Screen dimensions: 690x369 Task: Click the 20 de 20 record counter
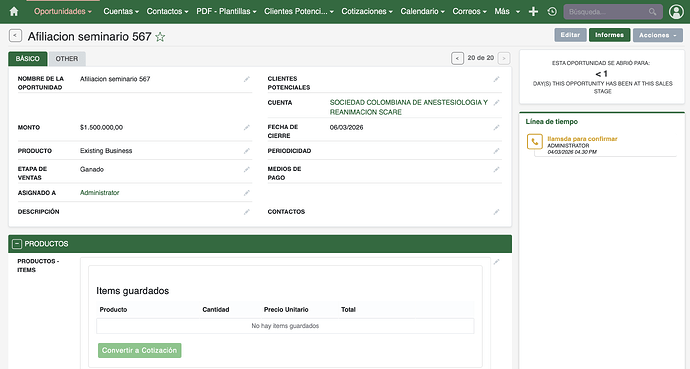pyautogui.click(x=481, y=58)
